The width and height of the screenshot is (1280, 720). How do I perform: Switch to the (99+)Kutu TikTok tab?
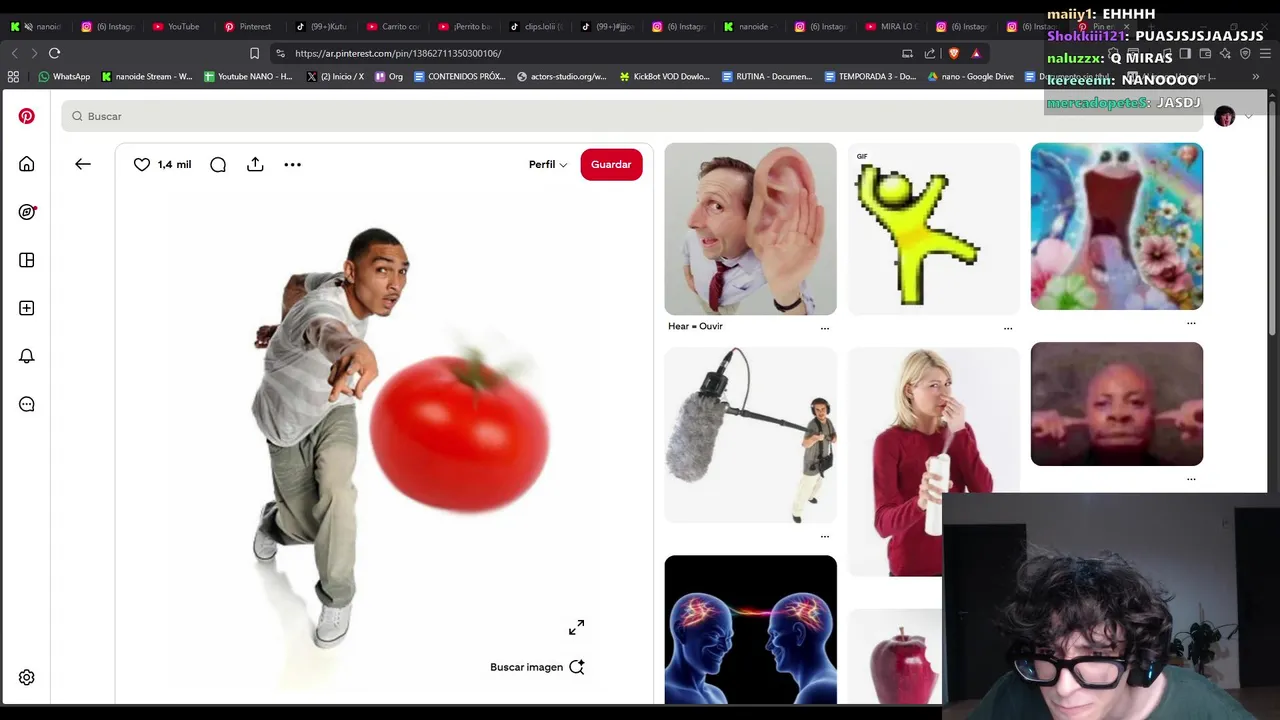[320, 27]
